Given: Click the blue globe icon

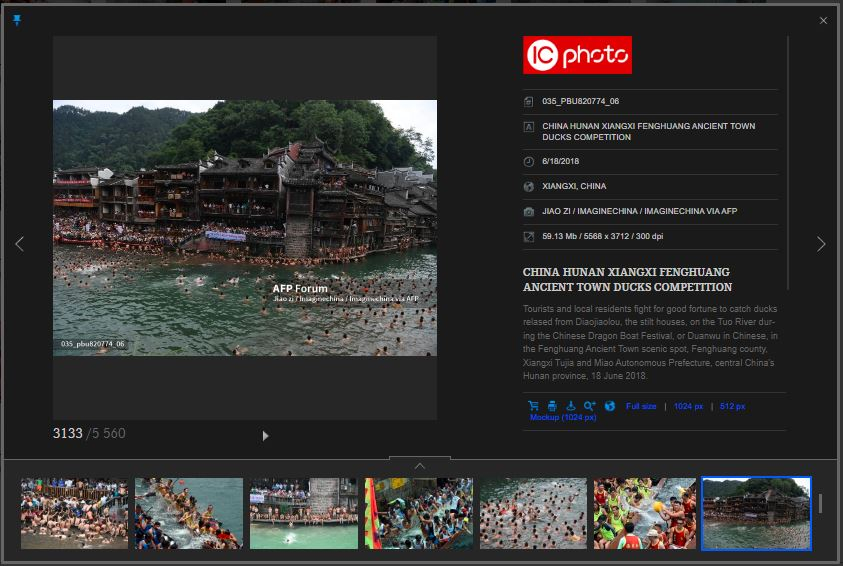Looking at the screenshot, I should pos(610,406).
